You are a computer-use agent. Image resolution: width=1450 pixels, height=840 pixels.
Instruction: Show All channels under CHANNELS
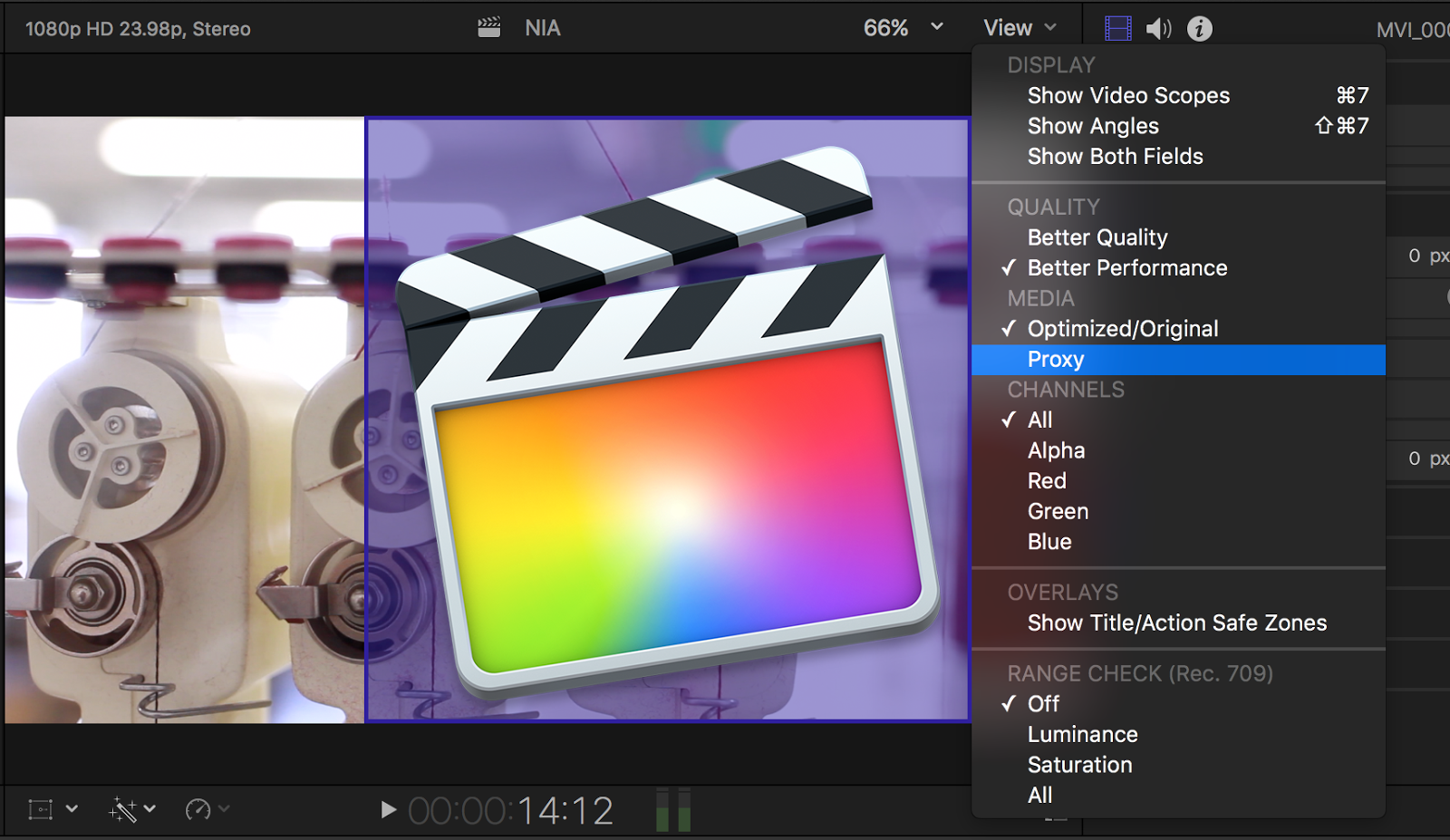[x=1178, y=420]
